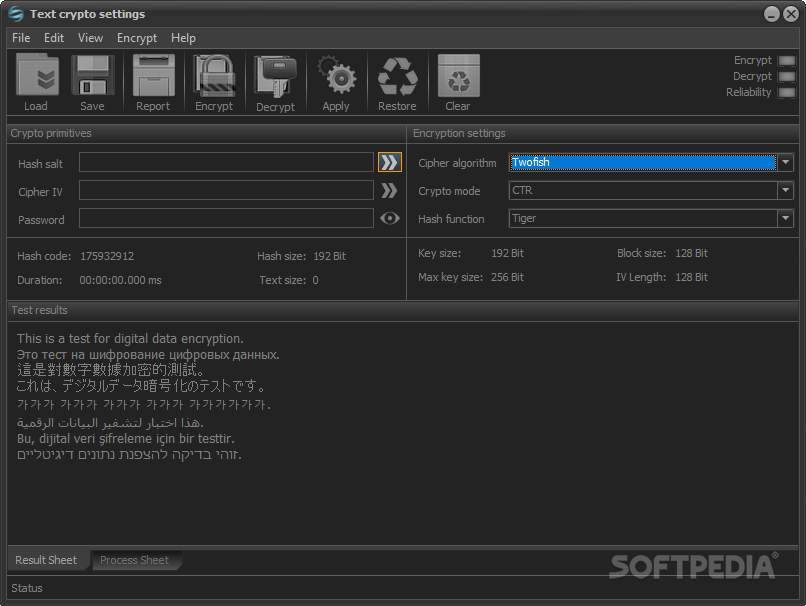The image size is (806, 606).
Task: Toggle the Encrypt status indicator
Action: pos(786,61)
